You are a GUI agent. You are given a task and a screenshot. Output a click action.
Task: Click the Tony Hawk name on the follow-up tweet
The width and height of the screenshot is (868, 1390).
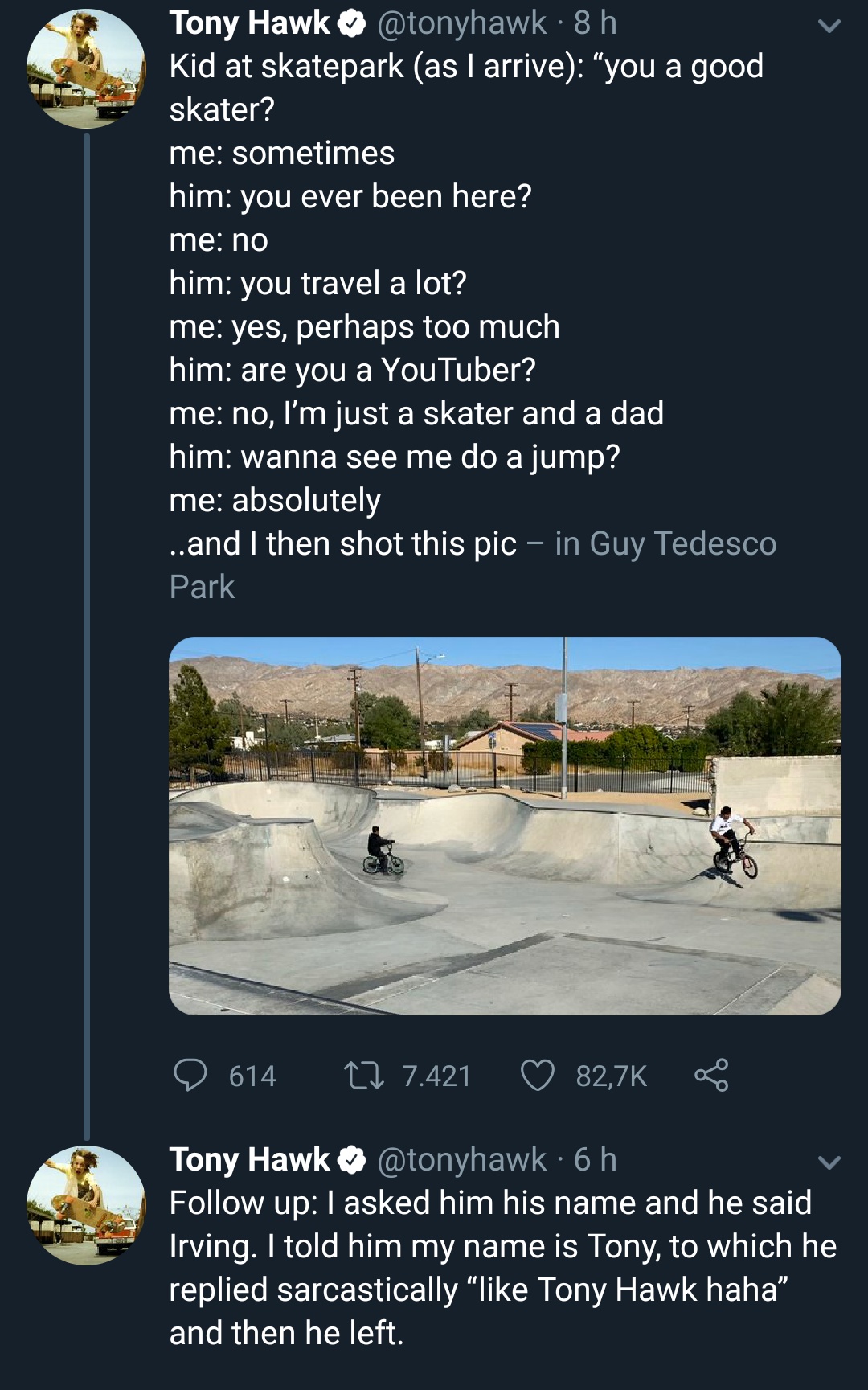tap(249, 1159)
